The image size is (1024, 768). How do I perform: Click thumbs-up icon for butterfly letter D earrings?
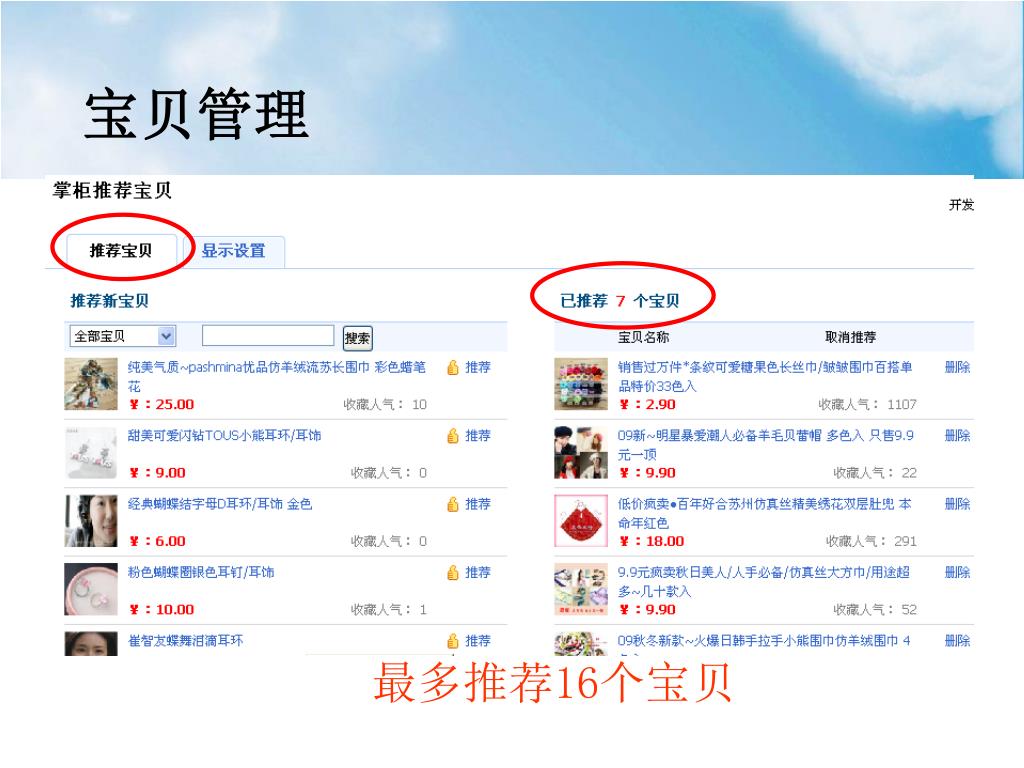pyautogui.click(x=453, y=504)
